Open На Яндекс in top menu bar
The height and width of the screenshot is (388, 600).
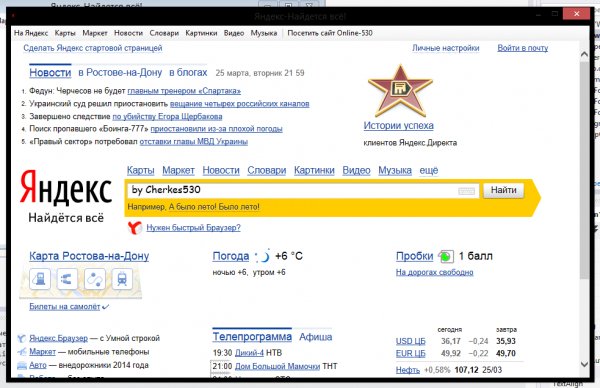pyautogui.click(x=31, y=33)
